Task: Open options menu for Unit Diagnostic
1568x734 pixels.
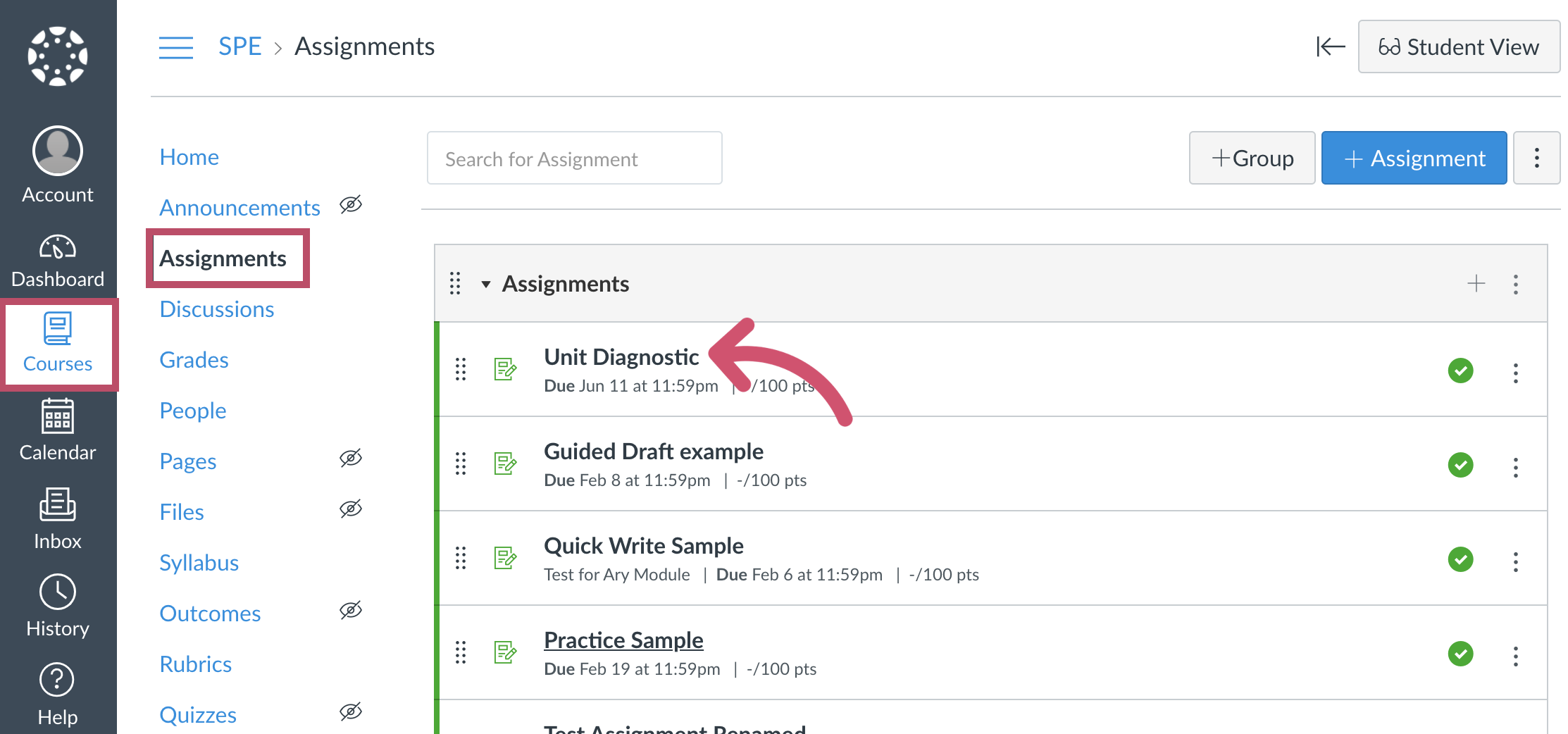Action: (1516, 373)
